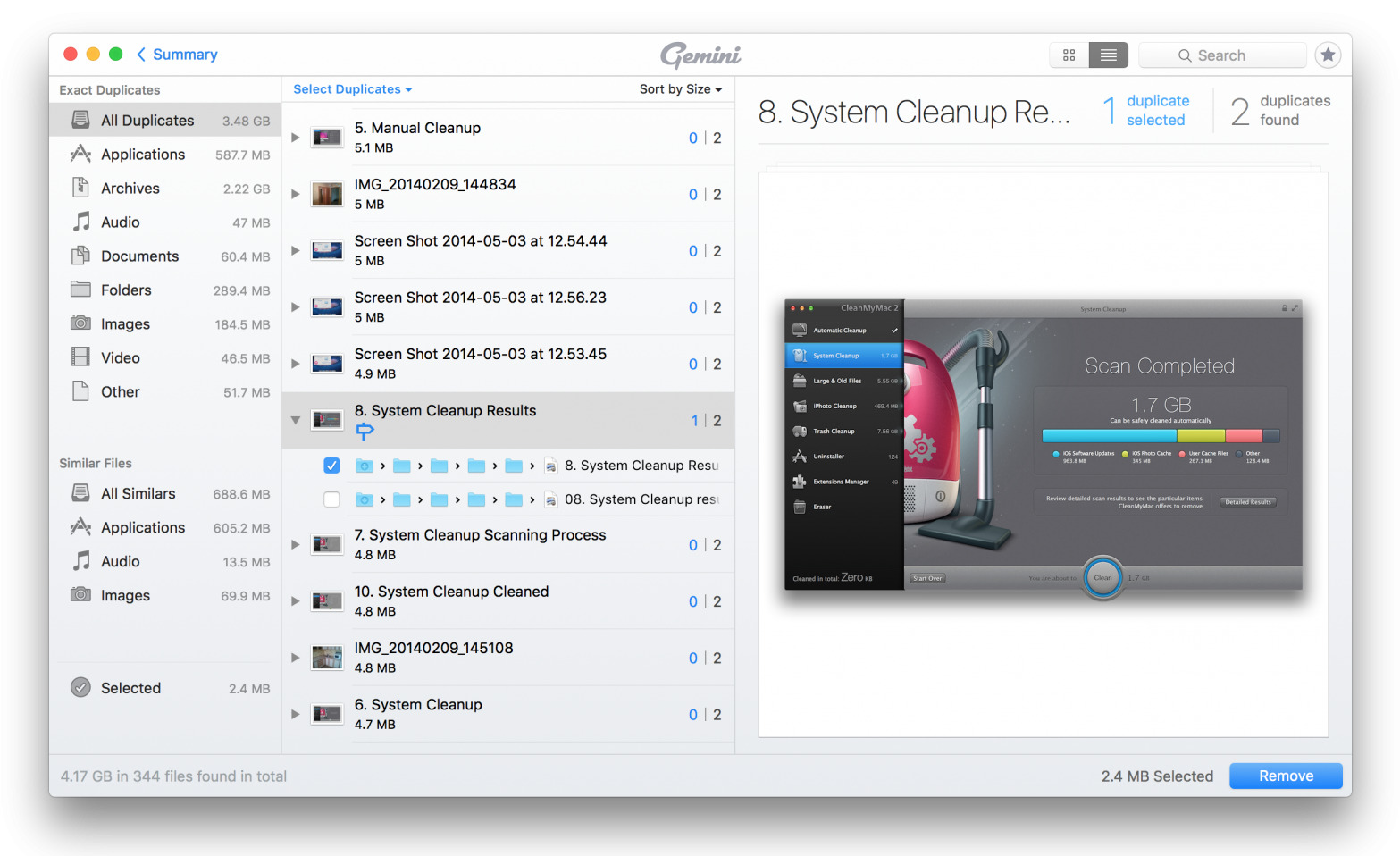Expand IMG_20140209_145108 row
Image resolution: width=1400 pixels, height=856 pixels.
tap(296, 658)
